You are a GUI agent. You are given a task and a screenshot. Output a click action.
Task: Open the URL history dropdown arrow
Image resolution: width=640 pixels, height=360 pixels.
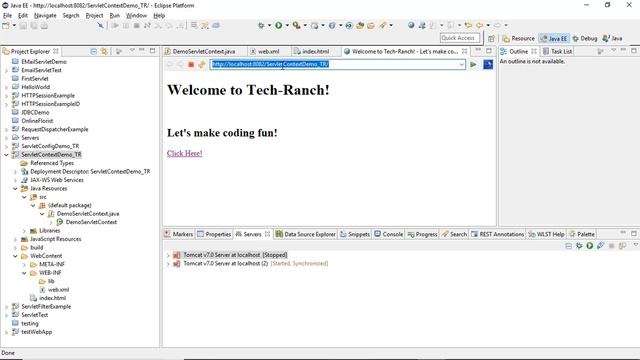[x=462, y=64]
